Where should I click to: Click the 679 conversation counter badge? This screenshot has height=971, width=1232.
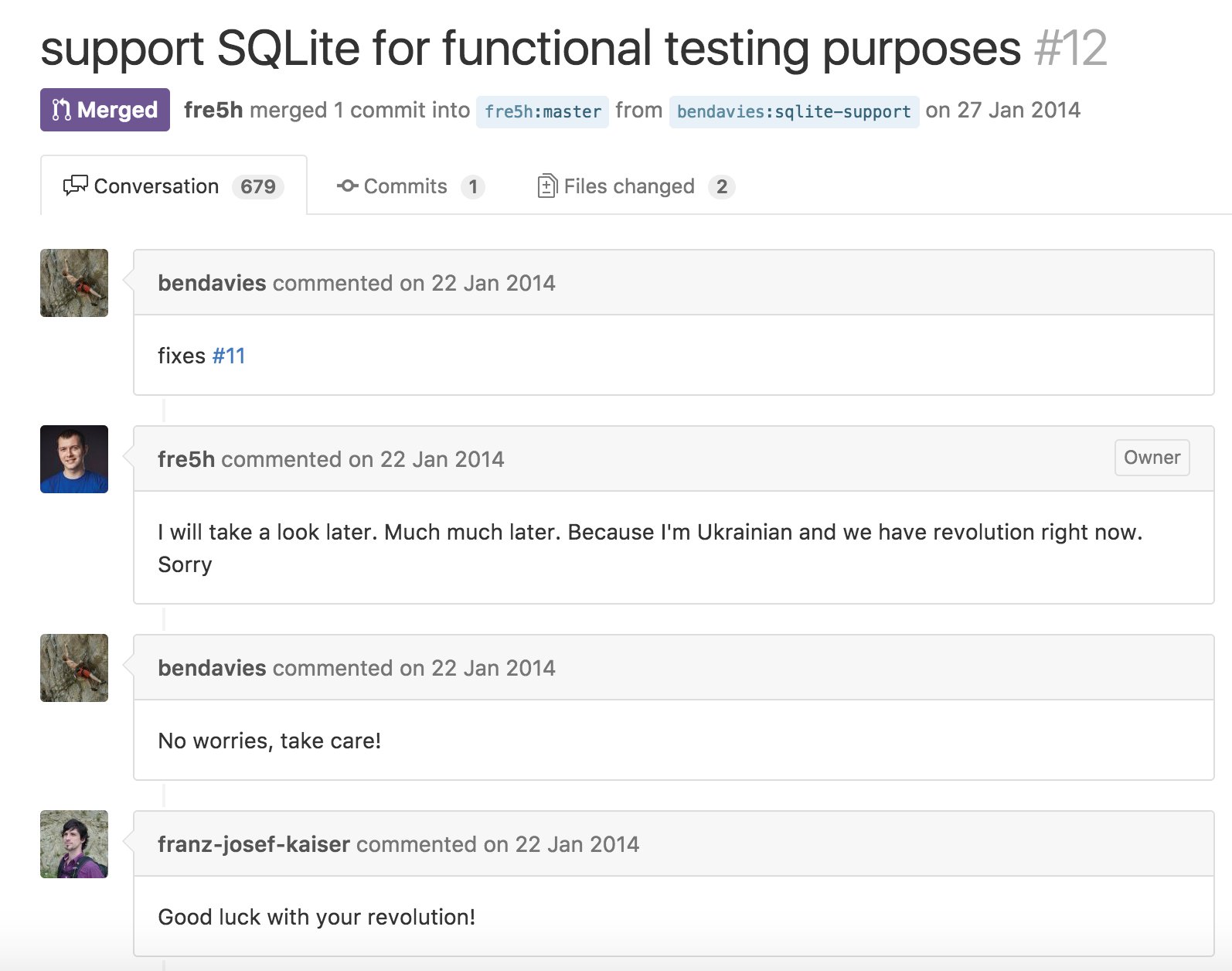258,186
